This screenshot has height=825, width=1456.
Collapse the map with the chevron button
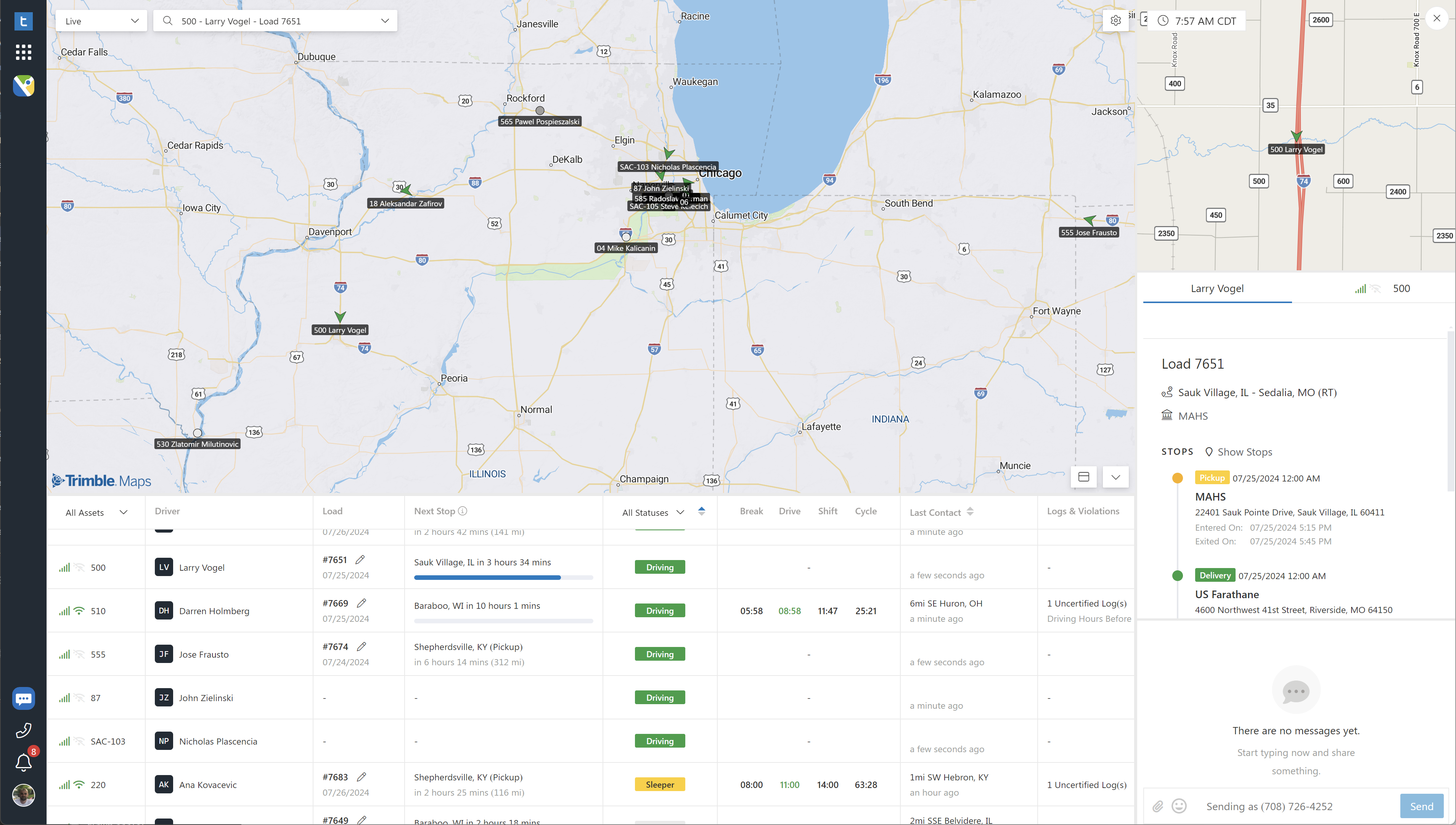coord(1115,477)
